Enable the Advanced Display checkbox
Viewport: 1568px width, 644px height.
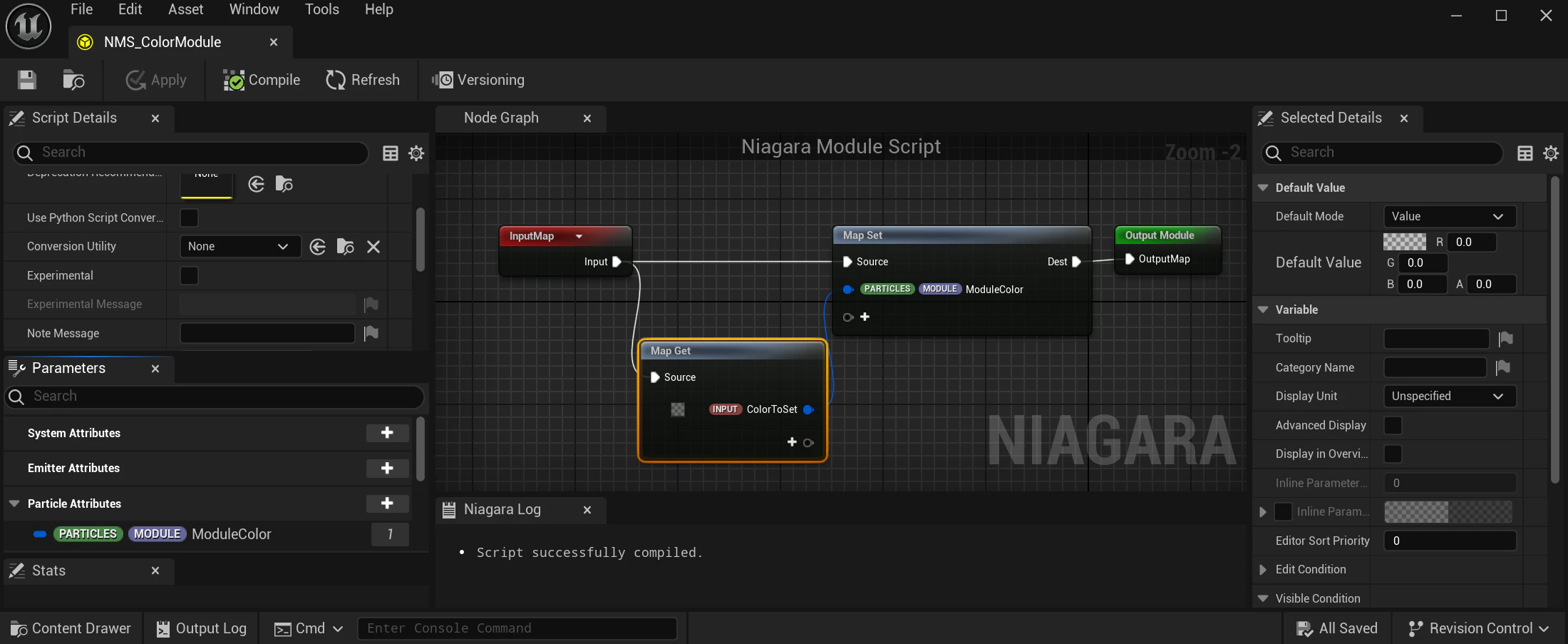tap(1393, 425)
